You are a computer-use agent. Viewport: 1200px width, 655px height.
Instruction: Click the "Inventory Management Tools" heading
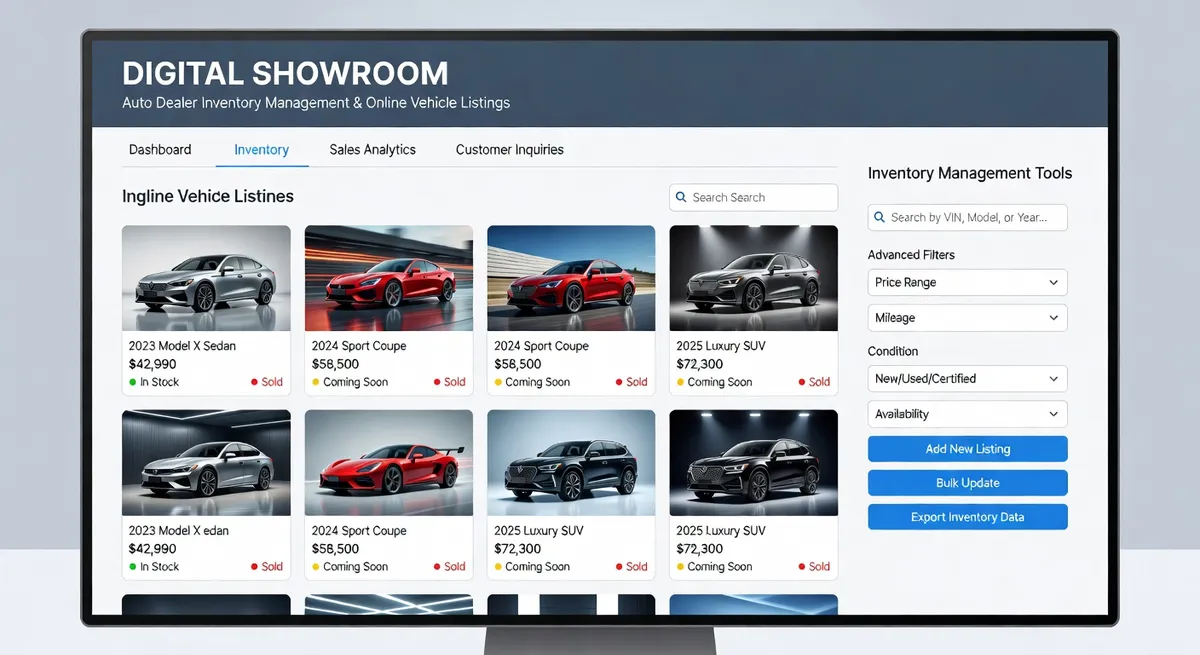(x=970, y=173)
